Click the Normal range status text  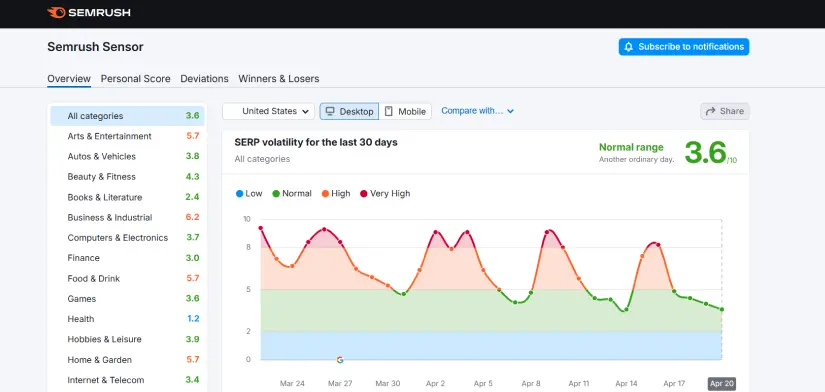point(631,147)
